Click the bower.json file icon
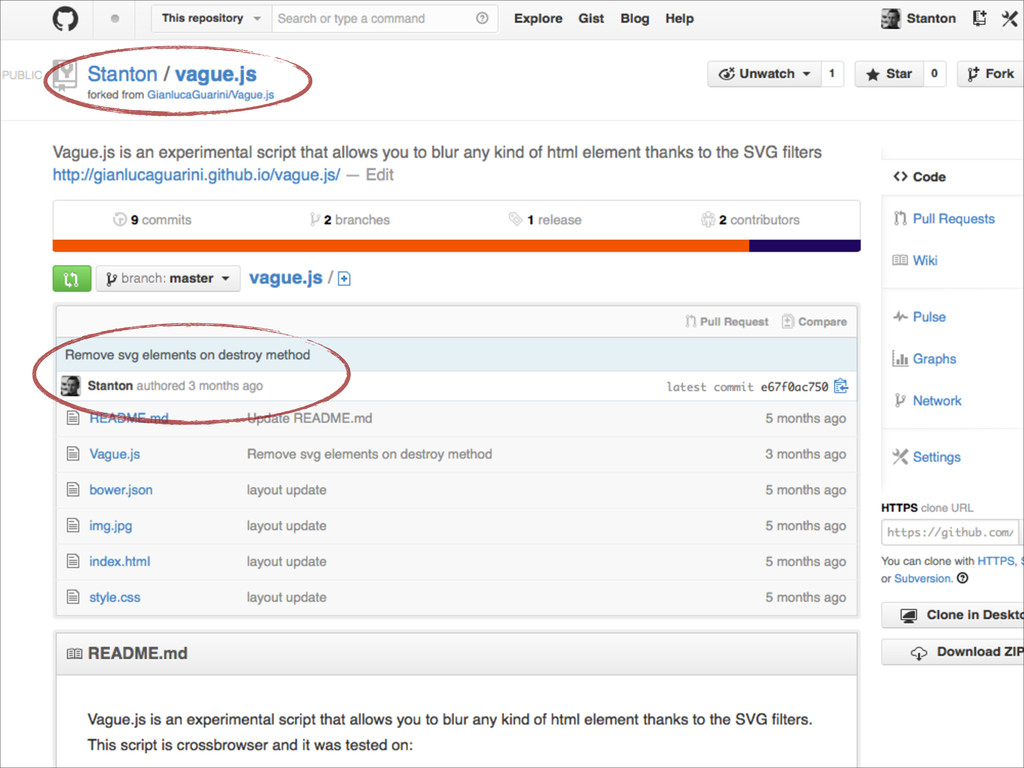Screen dimensions: 1024x768 coord(73,490)
